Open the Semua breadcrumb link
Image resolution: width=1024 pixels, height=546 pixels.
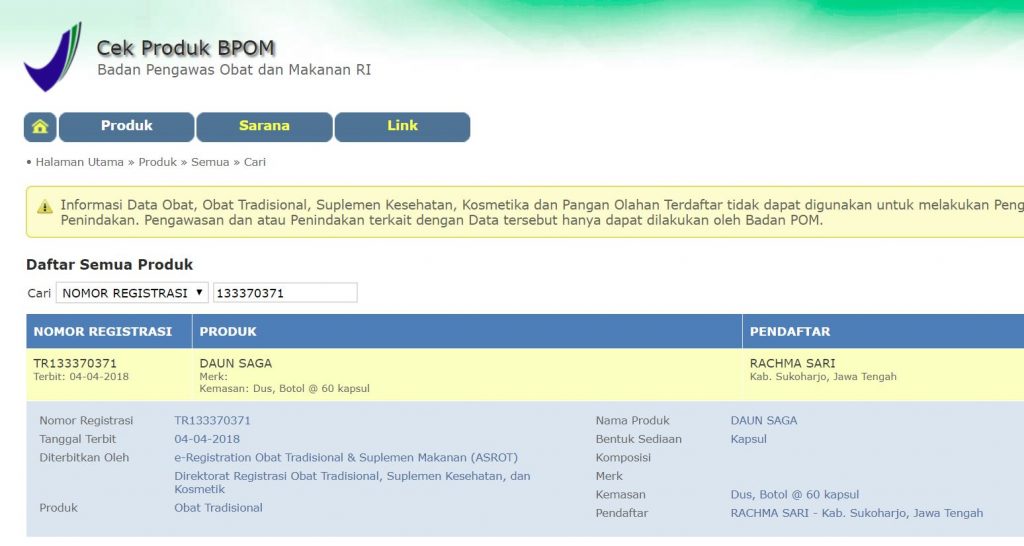(210, 162)
